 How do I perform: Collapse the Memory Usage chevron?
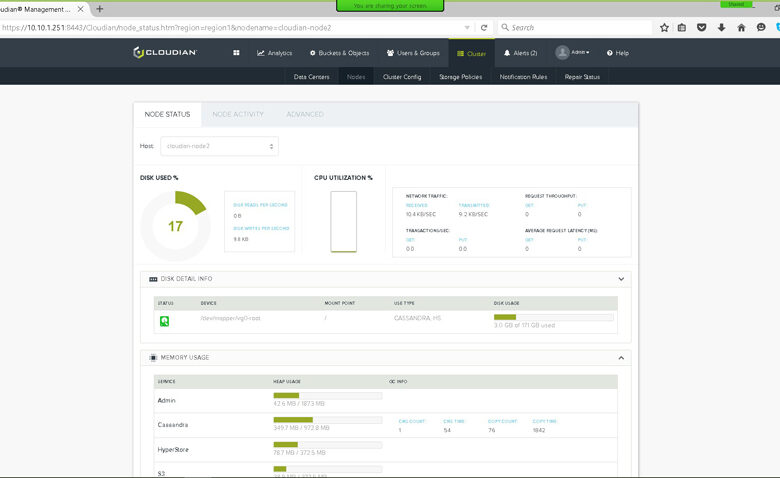click(621, 358)
